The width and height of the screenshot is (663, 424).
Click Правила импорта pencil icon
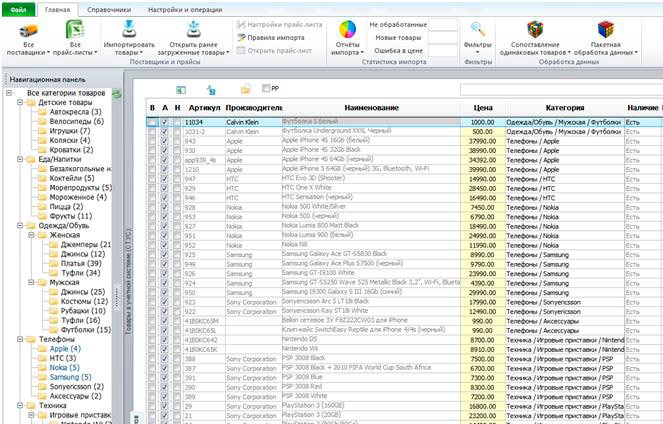[x=241, y=38]
